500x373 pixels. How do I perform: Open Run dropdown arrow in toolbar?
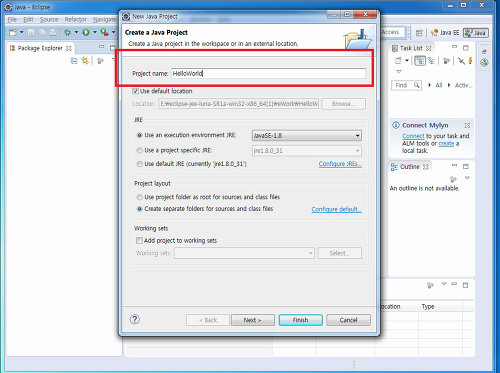(x=95, y=32)
